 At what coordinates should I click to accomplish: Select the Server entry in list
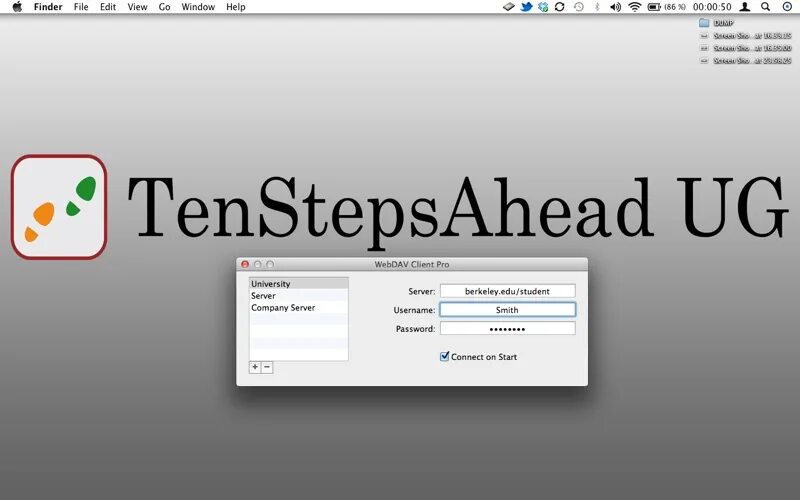tap(298, 295)
